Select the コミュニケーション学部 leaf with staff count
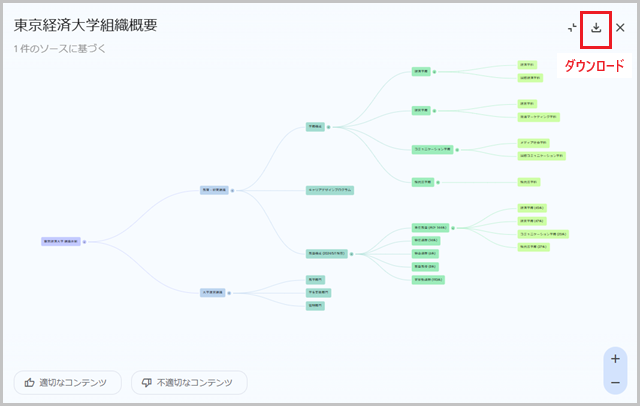The width and height of the screenshot is (640, 406). [x=543, y=234]
